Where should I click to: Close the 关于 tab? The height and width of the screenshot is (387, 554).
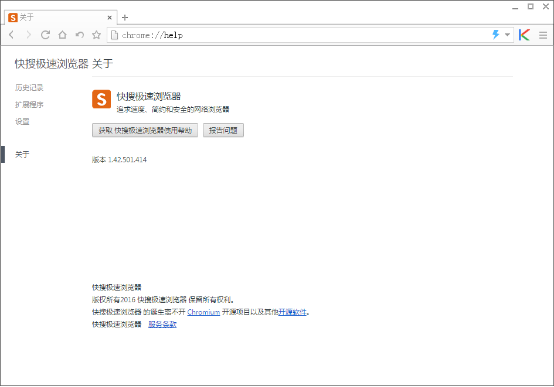tap(110, 17)
